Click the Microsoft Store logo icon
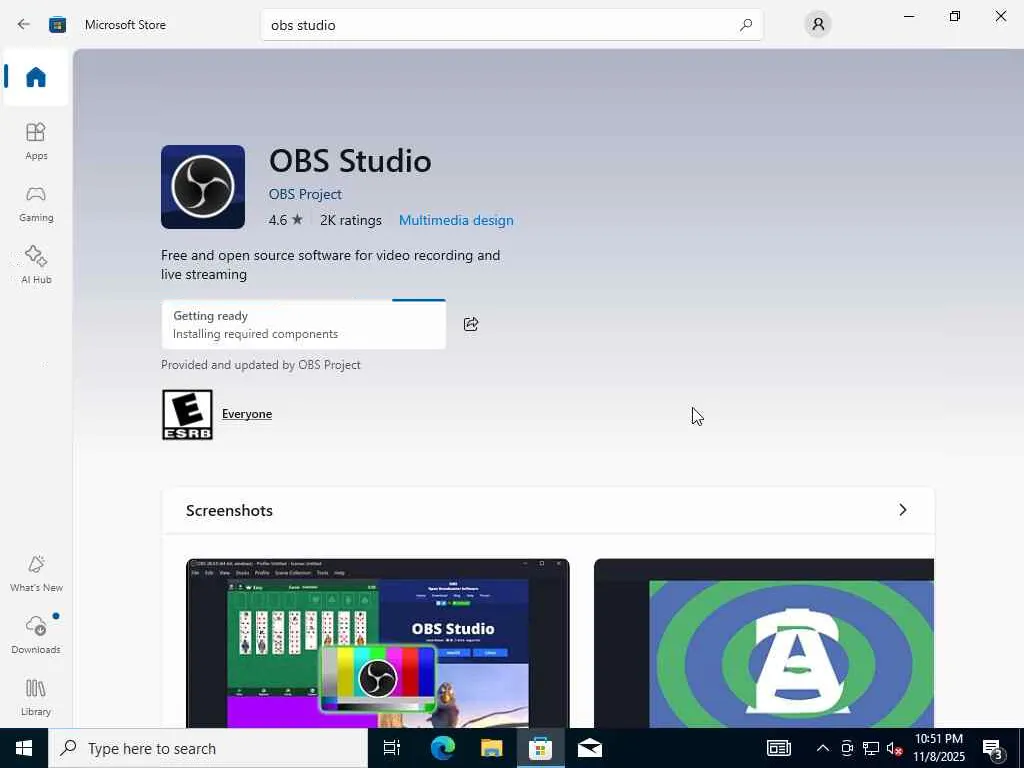 [x=57, y=24]
